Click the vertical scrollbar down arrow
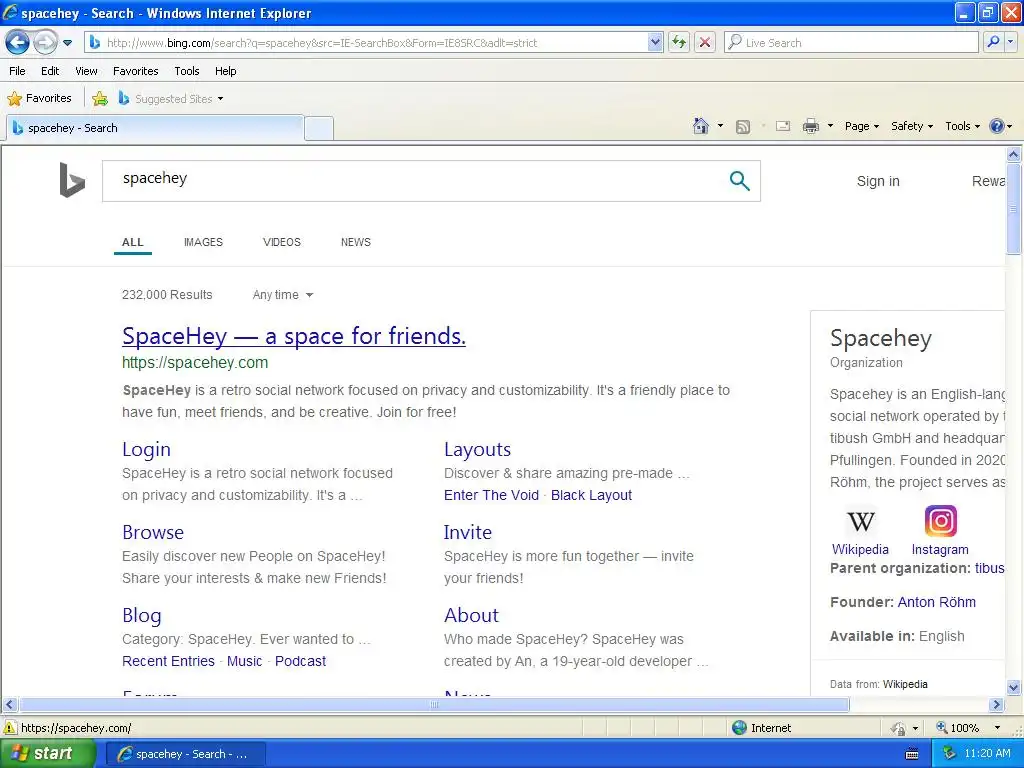The image size is (1024, 768). (1014, 687)
